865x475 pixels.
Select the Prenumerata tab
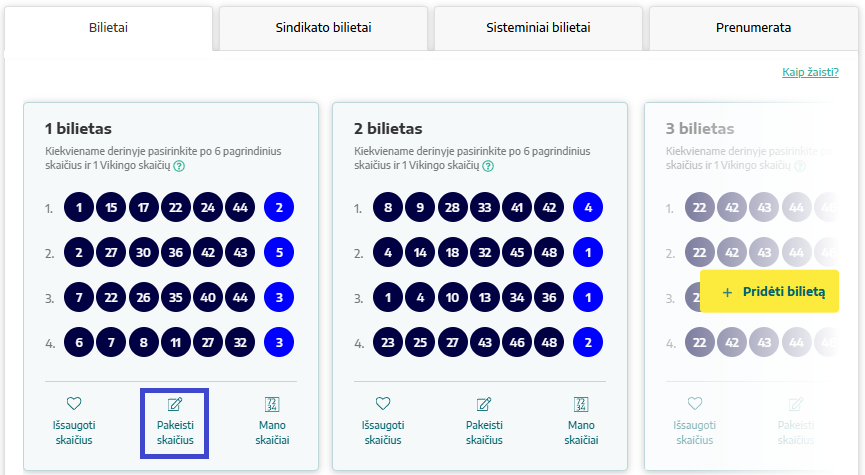tap(754, 28)
